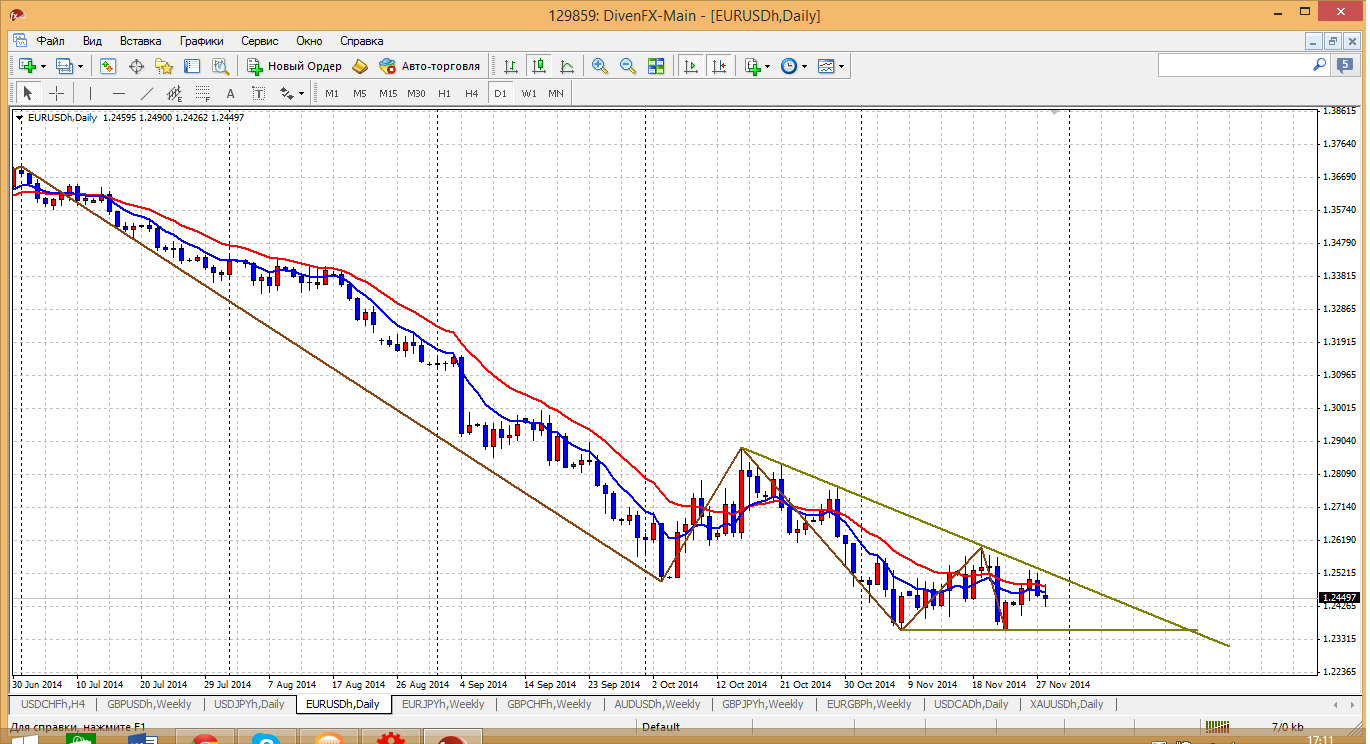
Task: Expand the new chart dropdown arrow
Action: pos(43,66)
